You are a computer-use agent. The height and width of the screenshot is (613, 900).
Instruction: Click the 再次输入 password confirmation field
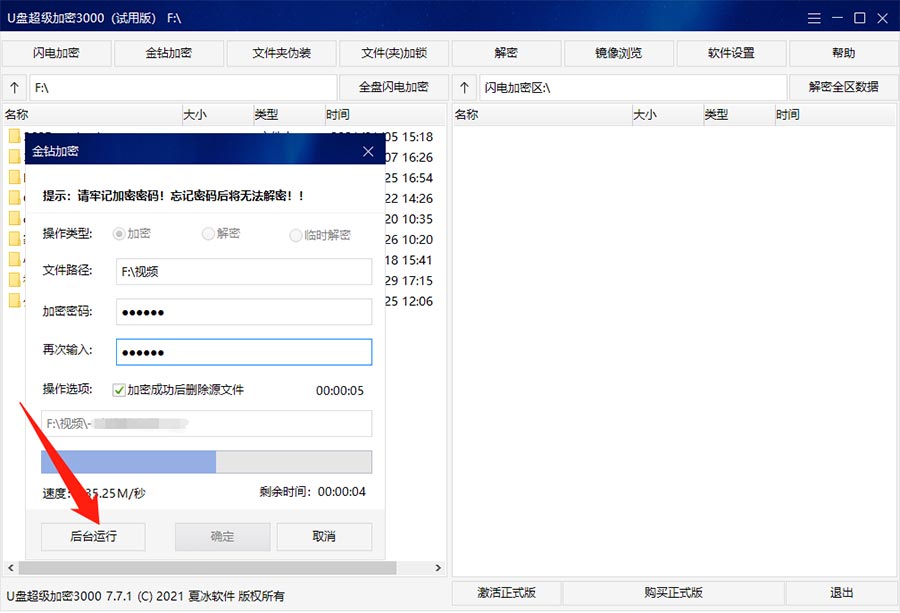coord(244,352)
